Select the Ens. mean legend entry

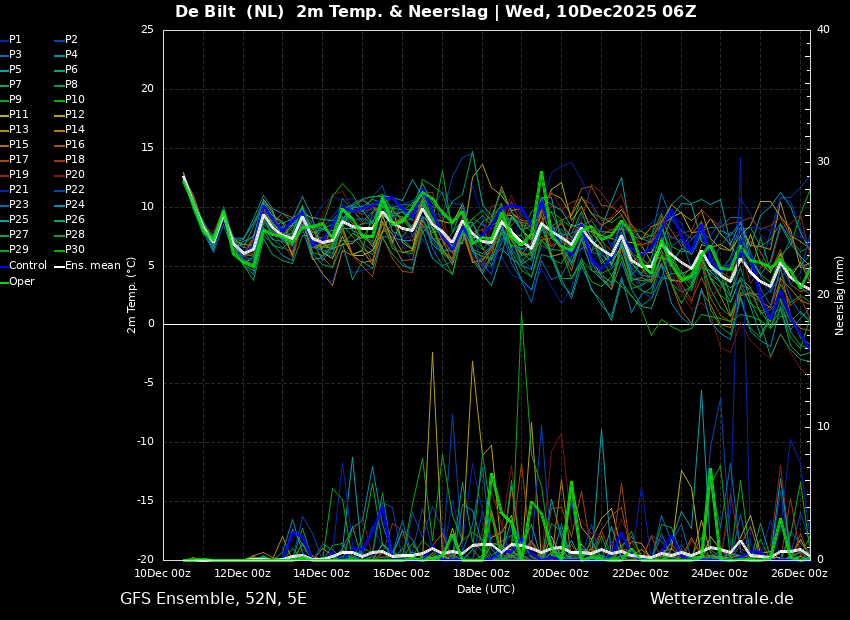point(87,266)
